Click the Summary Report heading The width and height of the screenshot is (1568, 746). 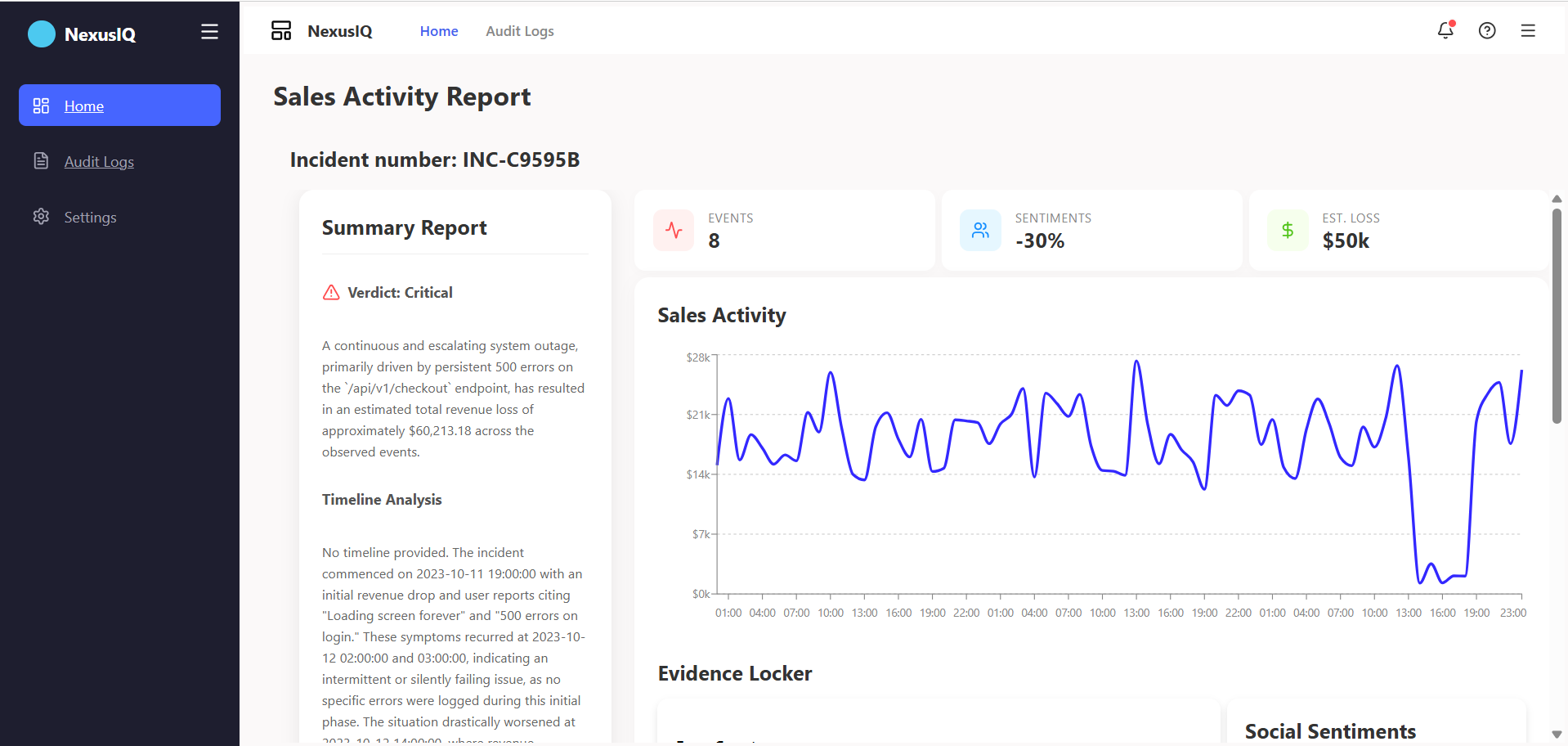coord(405,227)
